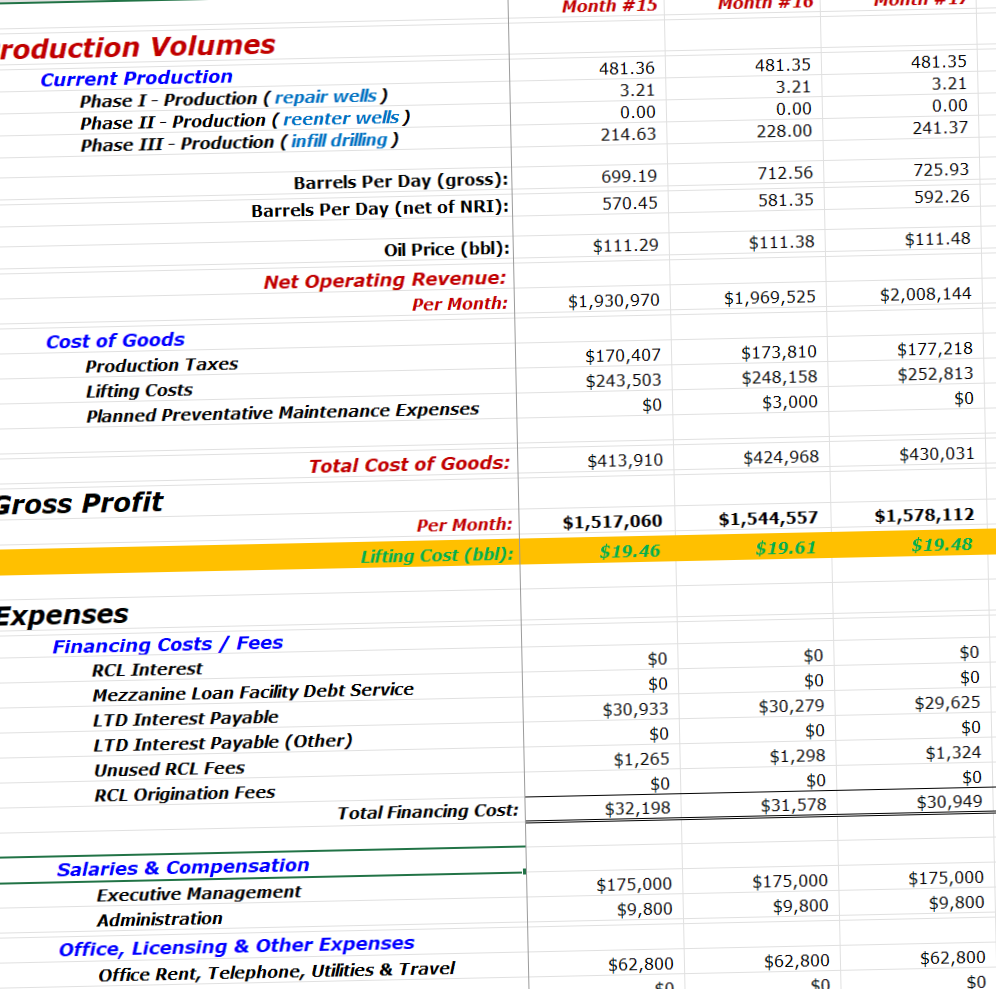996x989 pixels.
Task: Click lifting costs cell $252,813
Action: click(x=935, y=374)
